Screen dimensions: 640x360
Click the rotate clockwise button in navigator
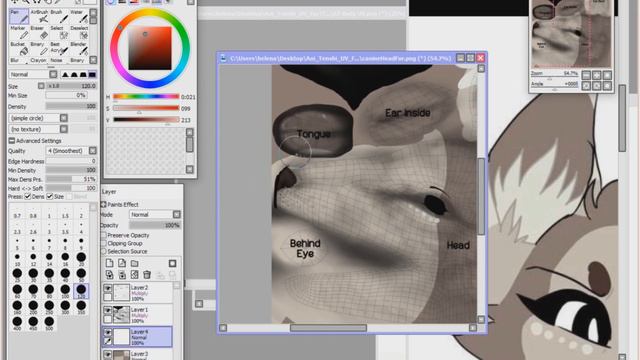[597, 86]
